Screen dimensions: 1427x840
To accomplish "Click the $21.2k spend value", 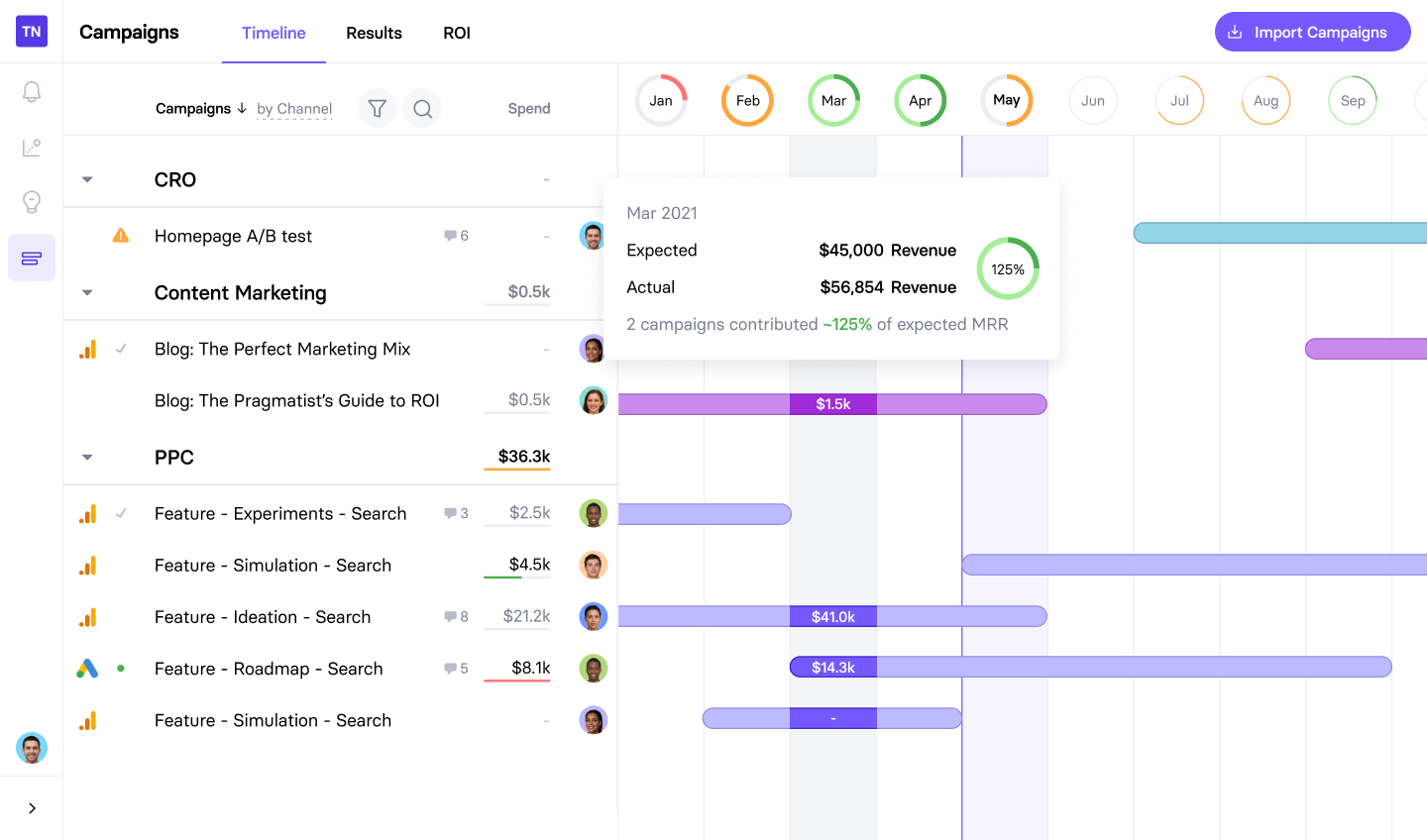I will point(527,616).
